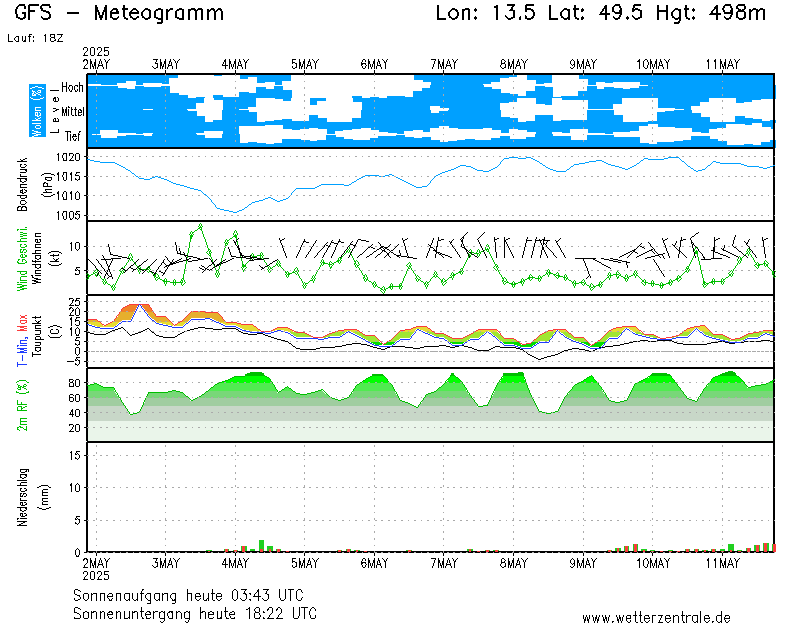The height and width of the screenshot is (625, 800).
Task: Click the 'Tief' cloud level label
Action: 73,136
